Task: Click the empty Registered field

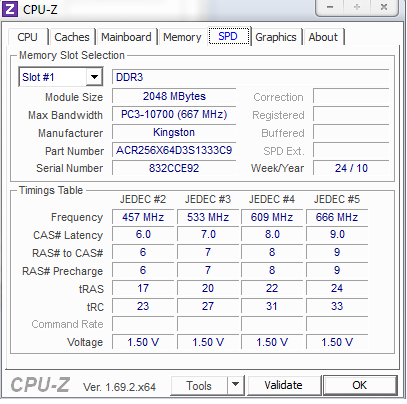Action: (x=351, y=114)
